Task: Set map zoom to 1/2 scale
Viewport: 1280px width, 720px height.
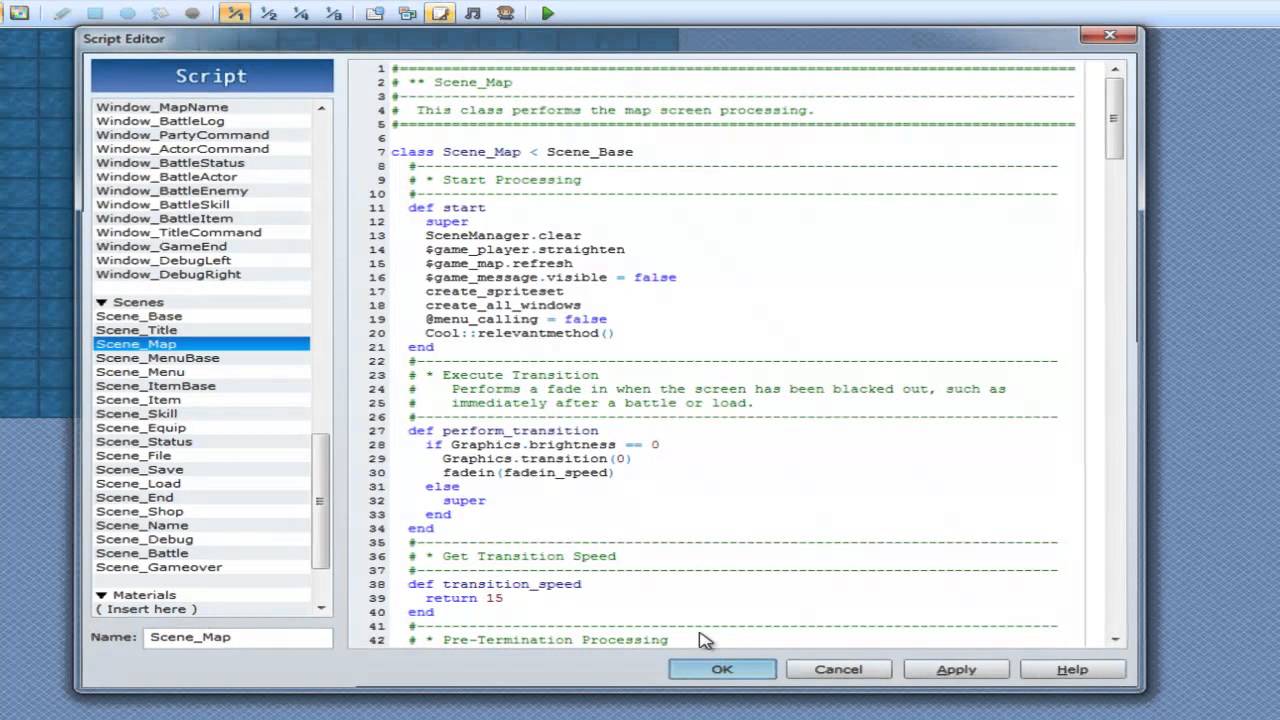Action: 268,13
